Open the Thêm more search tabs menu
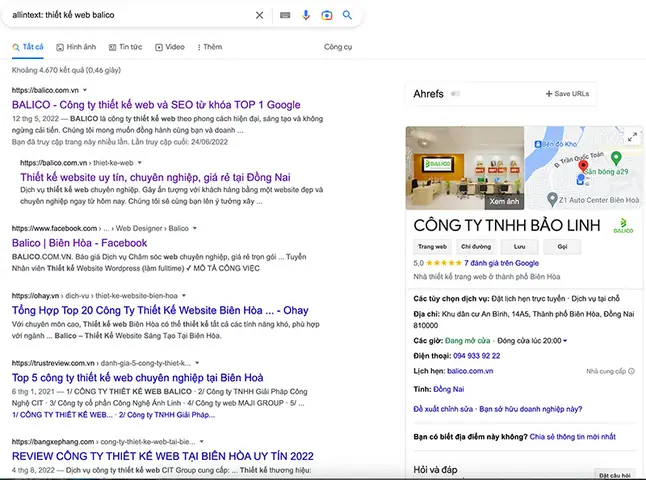646x480 pixels. (x=210, y=47)
